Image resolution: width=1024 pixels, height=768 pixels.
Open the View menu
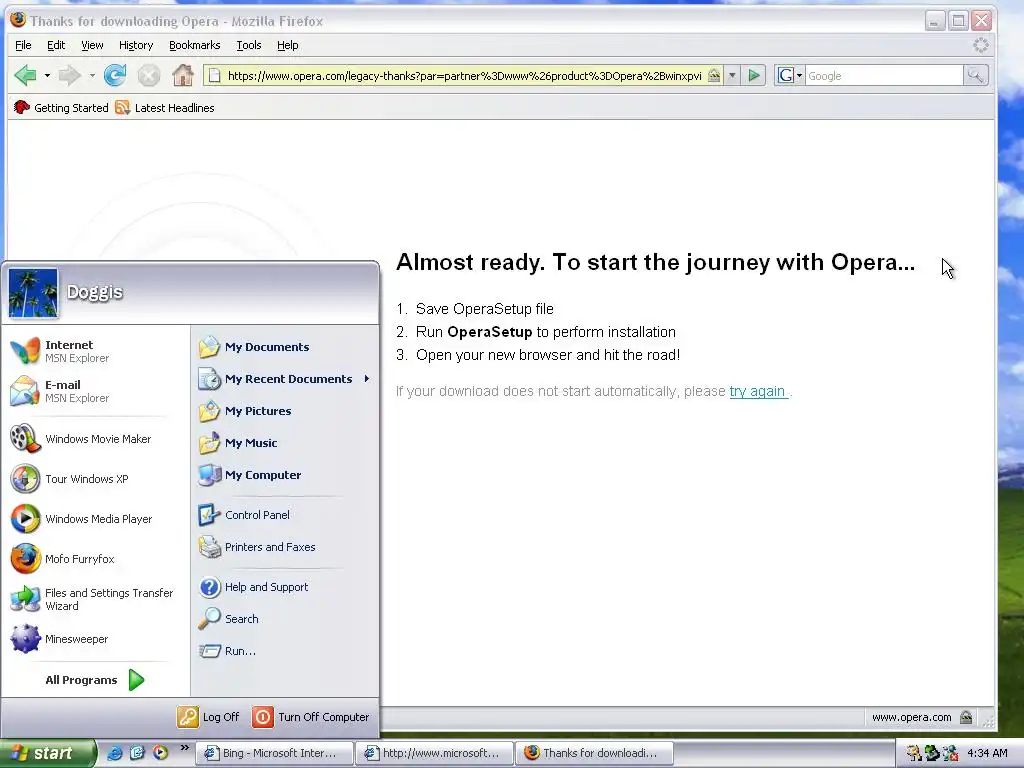coord(92,45)
